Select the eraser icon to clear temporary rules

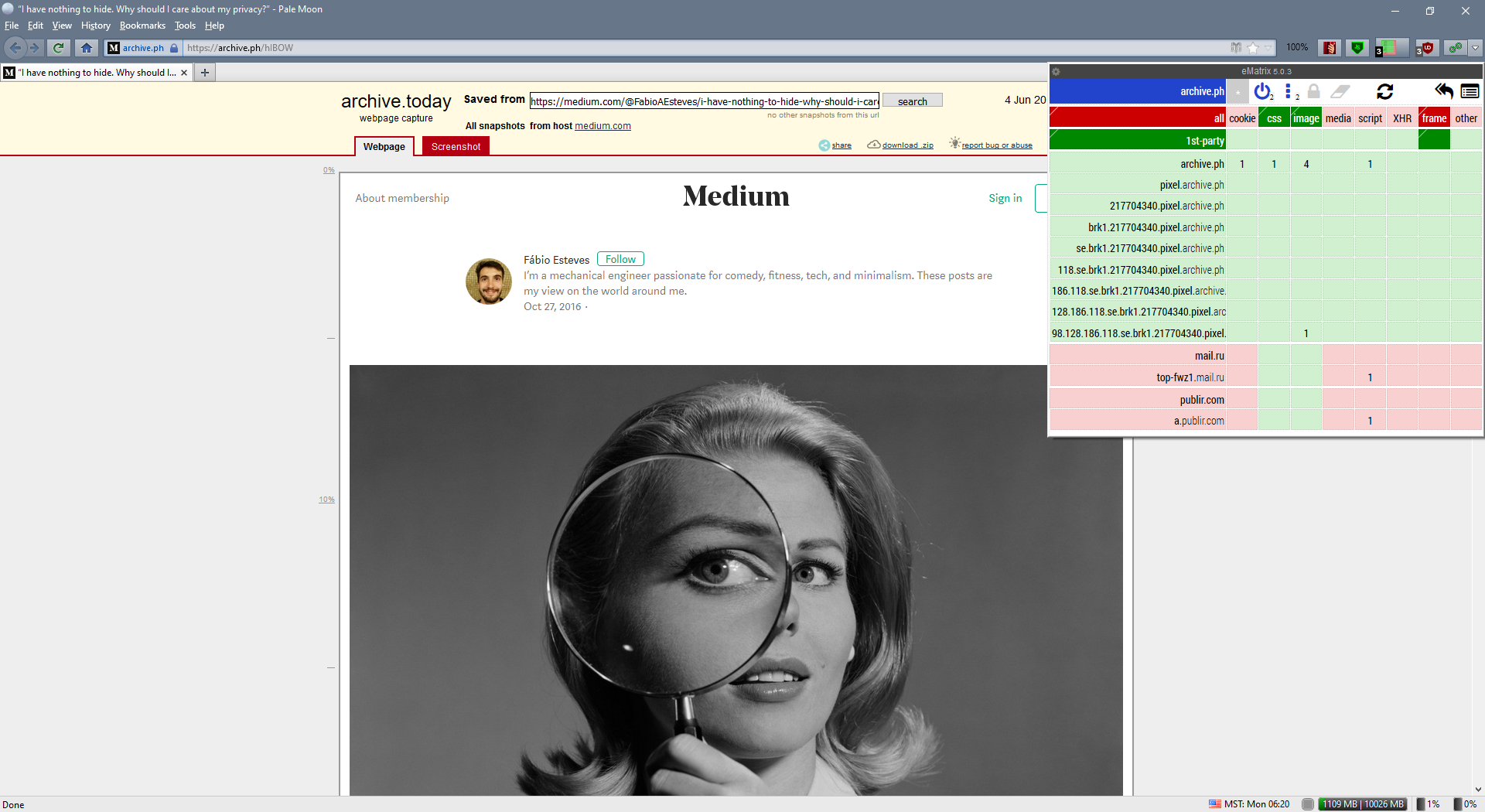coord(1340,90)
